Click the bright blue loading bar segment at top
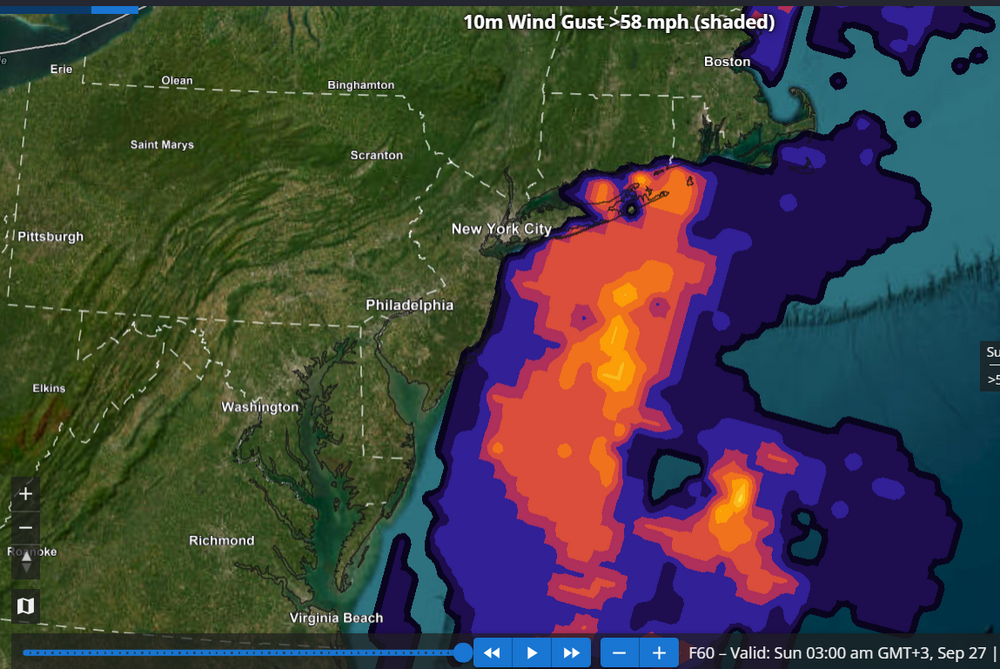 point(115,10)
